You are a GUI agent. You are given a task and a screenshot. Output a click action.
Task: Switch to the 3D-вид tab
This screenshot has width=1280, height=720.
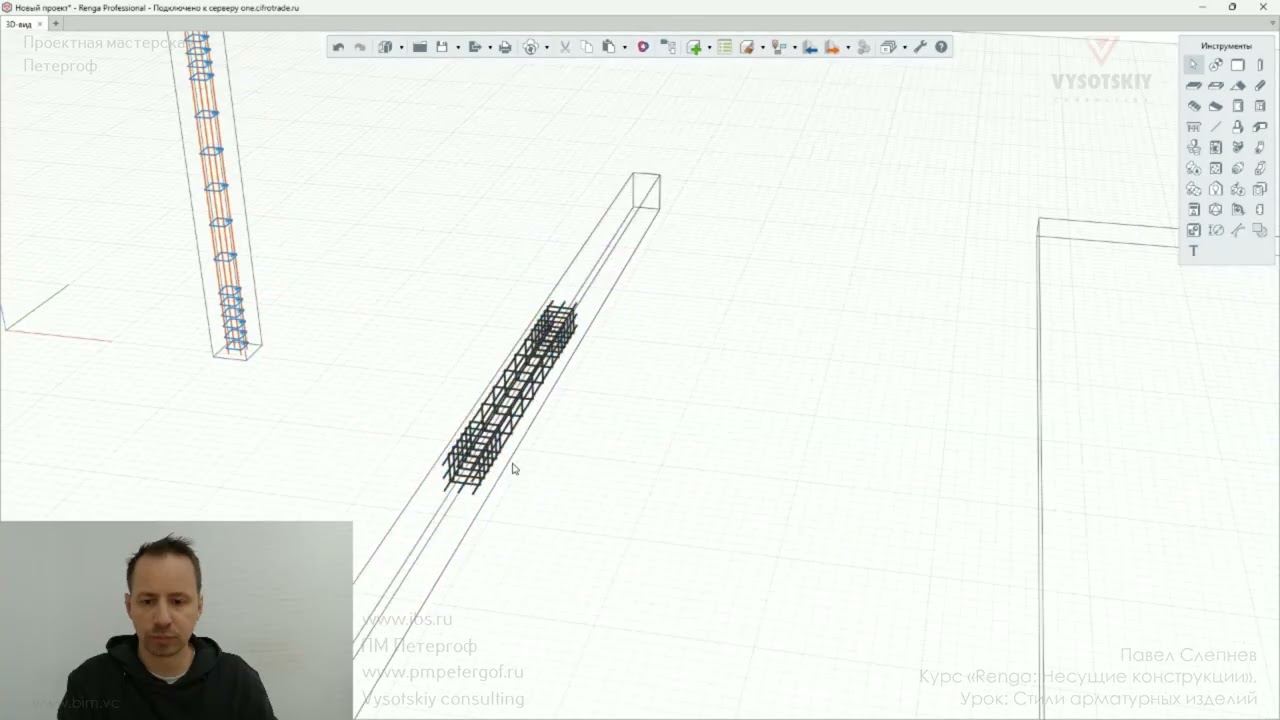coord(19,24)
